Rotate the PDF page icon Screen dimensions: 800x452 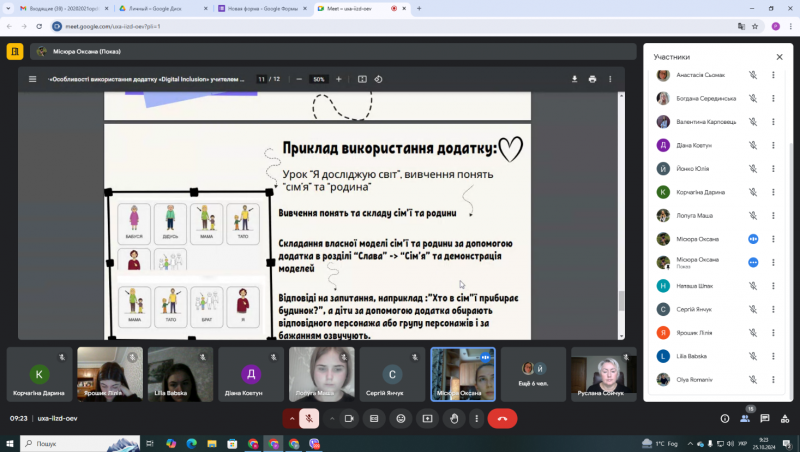[x=378, y=79]
